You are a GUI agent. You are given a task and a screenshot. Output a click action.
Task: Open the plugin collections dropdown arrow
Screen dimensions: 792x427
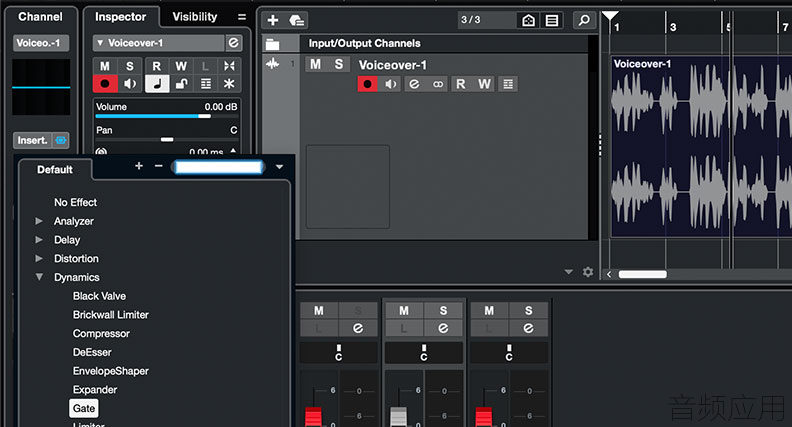(x=279, y=167)
